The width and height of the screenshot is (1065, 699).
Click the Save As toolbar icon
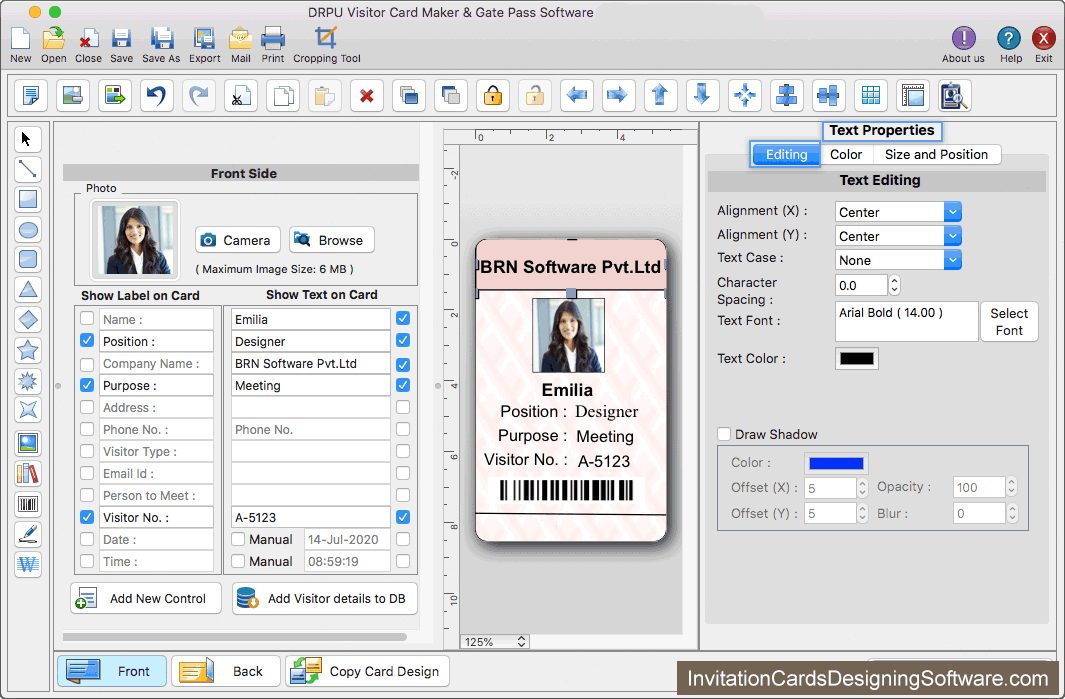(x=161, y=39)
